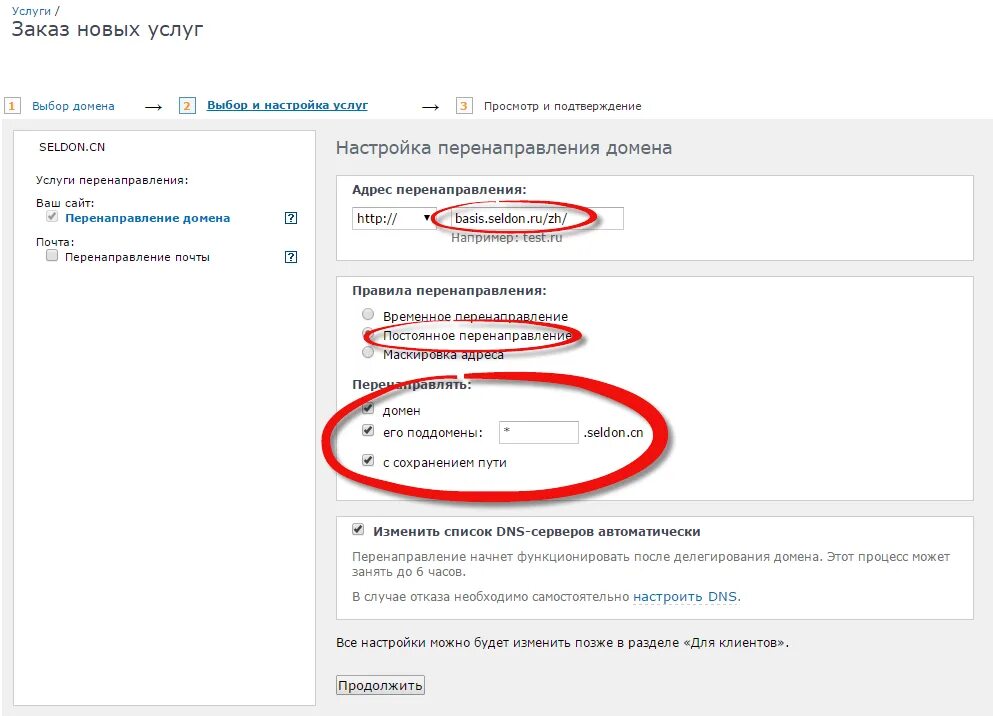993x716 pixels.
Task: Toggle с сохранением пути checkbox
Action: coord(368,460)
